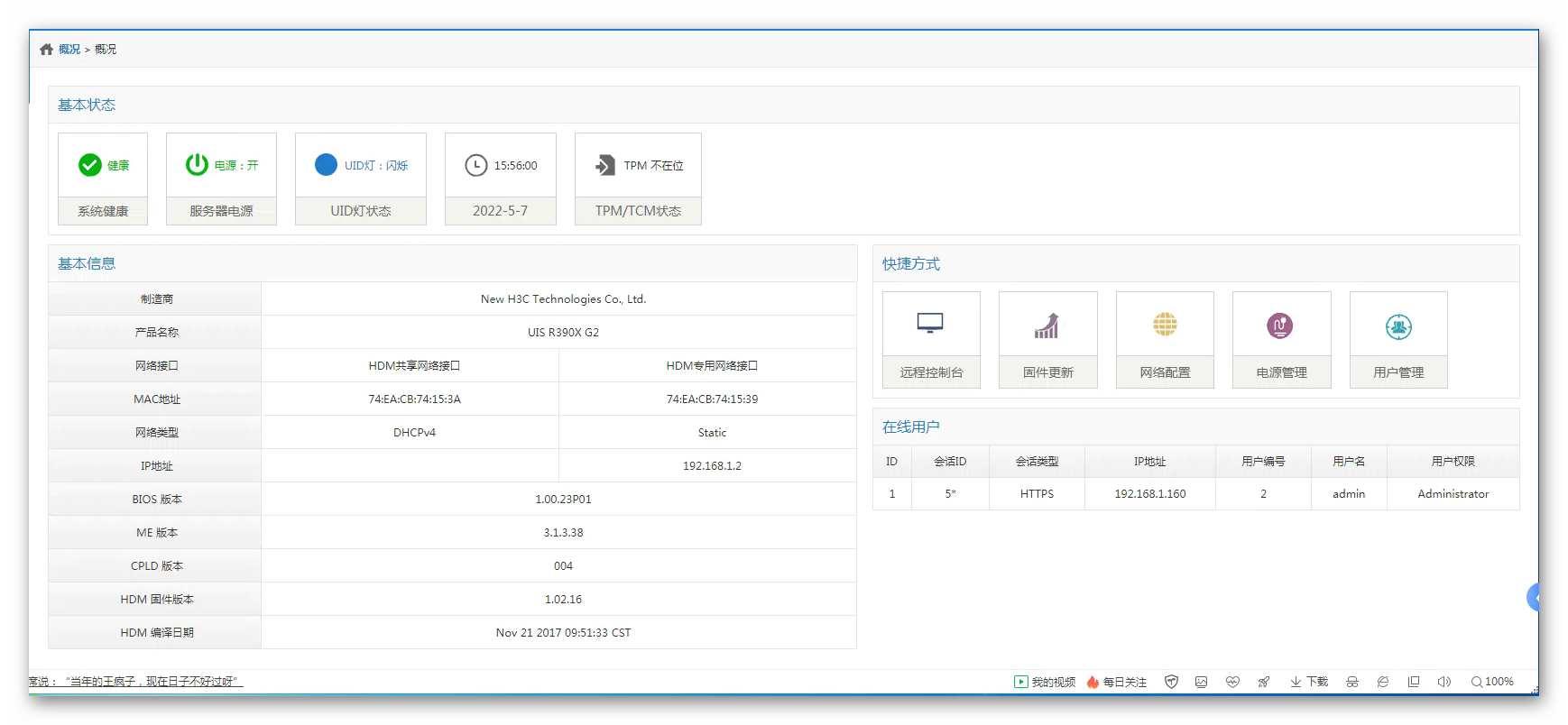Click the 用户编号 column header
The image size is (1568, 725).
[x=1263, y=462]
